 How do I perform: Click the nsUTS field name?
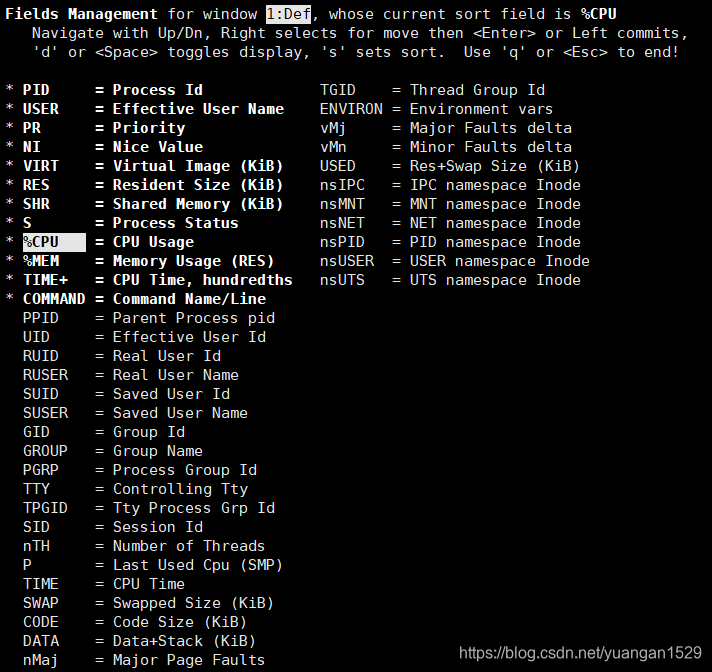(x=342, y=280)
